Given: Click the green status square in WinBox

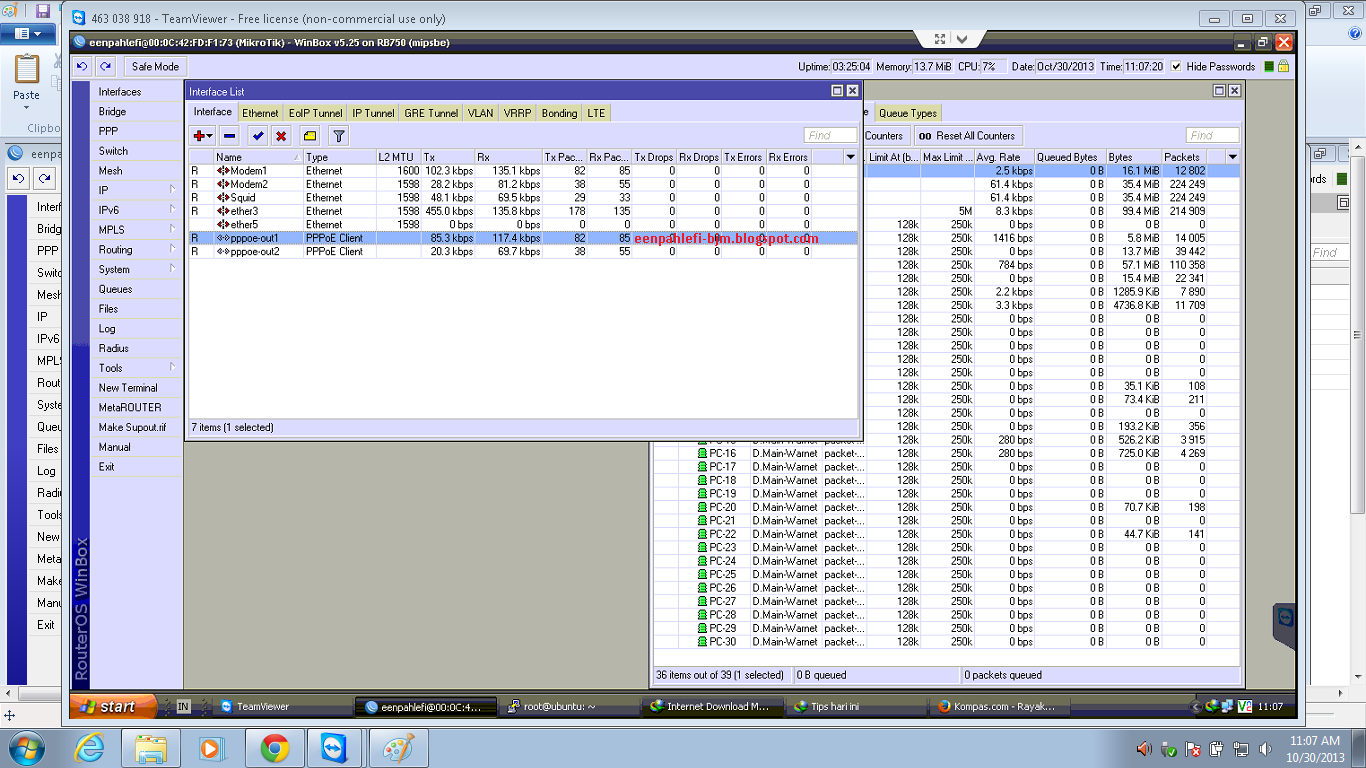Looking at the screenshot, I should point(1269,67).
